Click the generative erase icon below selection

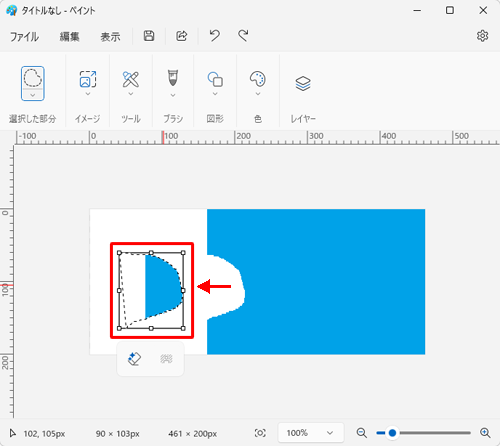(134, 359)
